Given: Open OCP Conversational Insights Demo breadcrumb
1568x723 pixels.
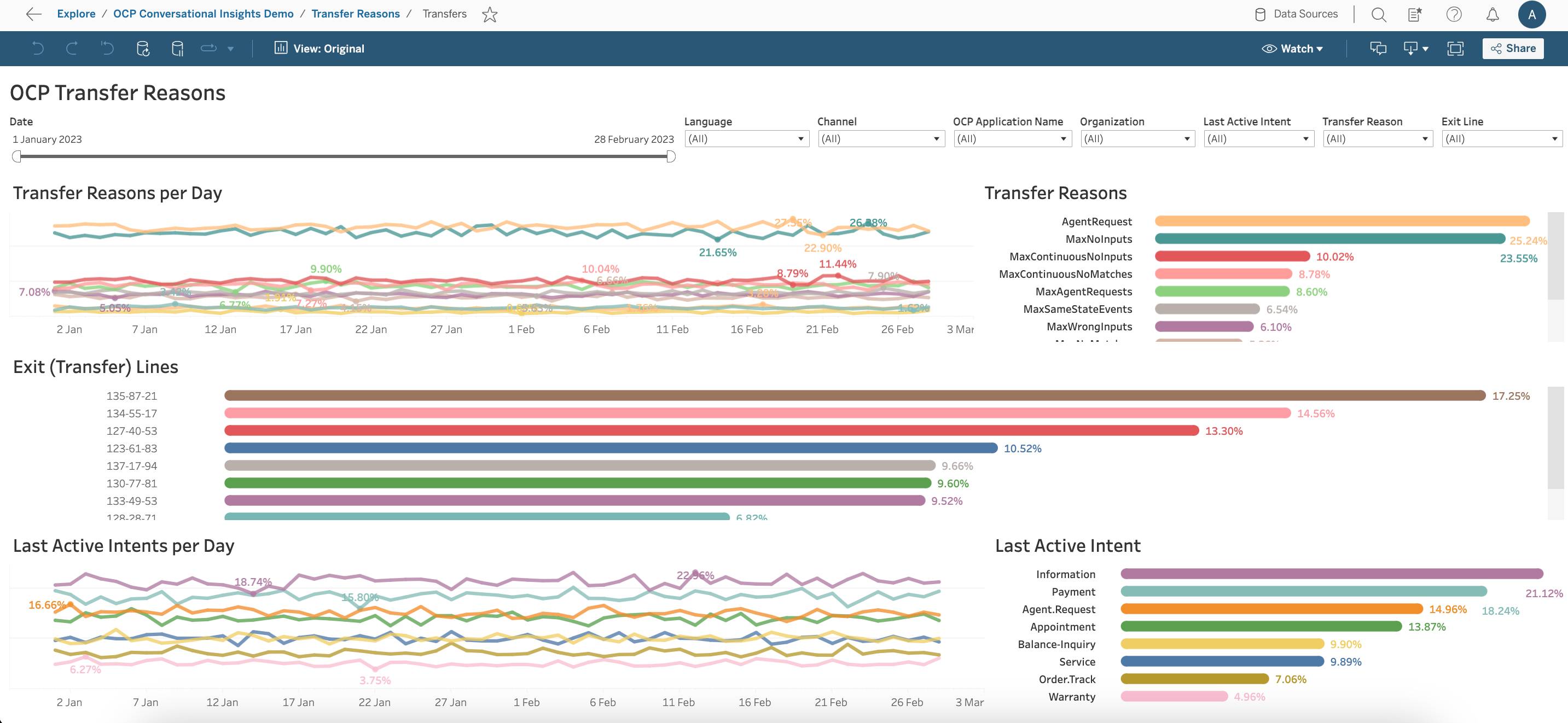Looking at the screenshot, I should [x=204, y=14].
